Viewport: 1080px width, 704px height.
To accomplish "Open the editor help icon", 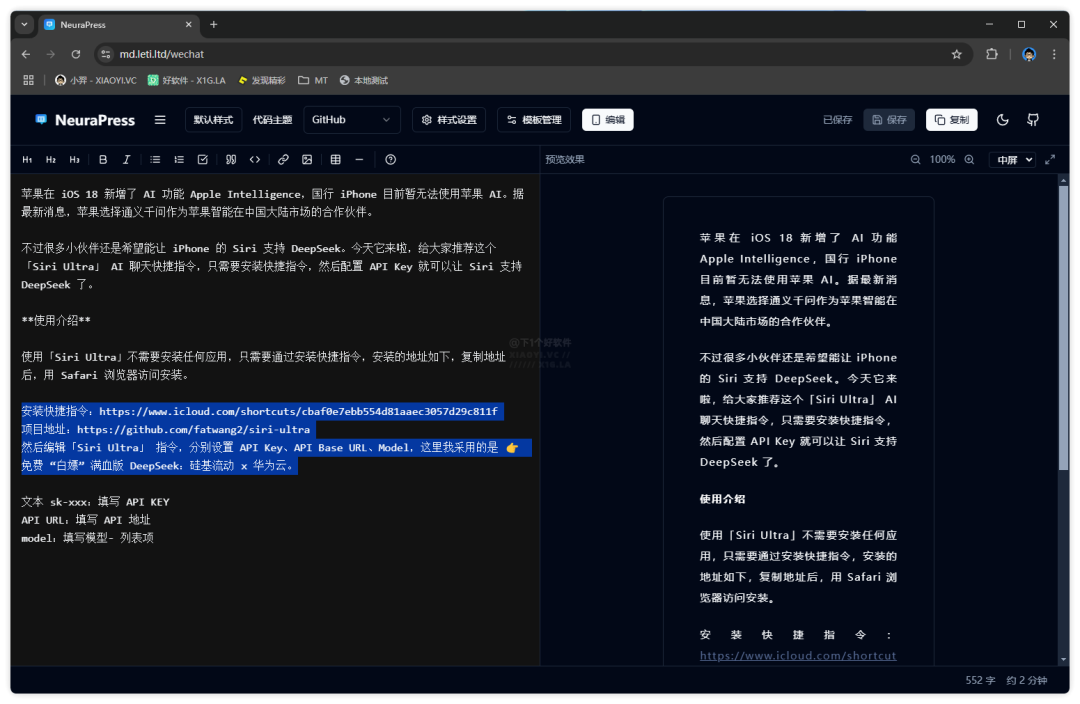I will coord(391,160).
